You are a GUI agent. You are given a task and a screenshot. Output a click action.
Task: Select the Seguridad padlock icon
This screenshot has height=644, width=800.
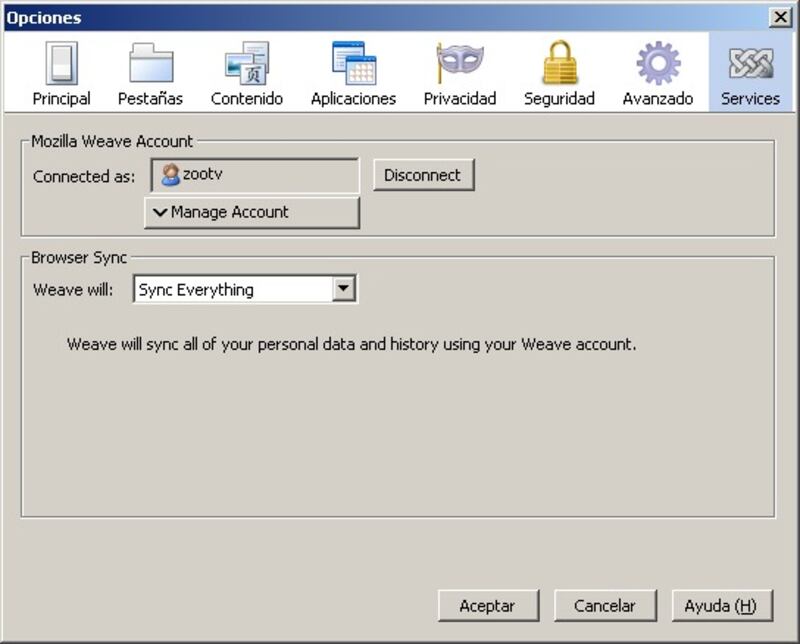559,63
